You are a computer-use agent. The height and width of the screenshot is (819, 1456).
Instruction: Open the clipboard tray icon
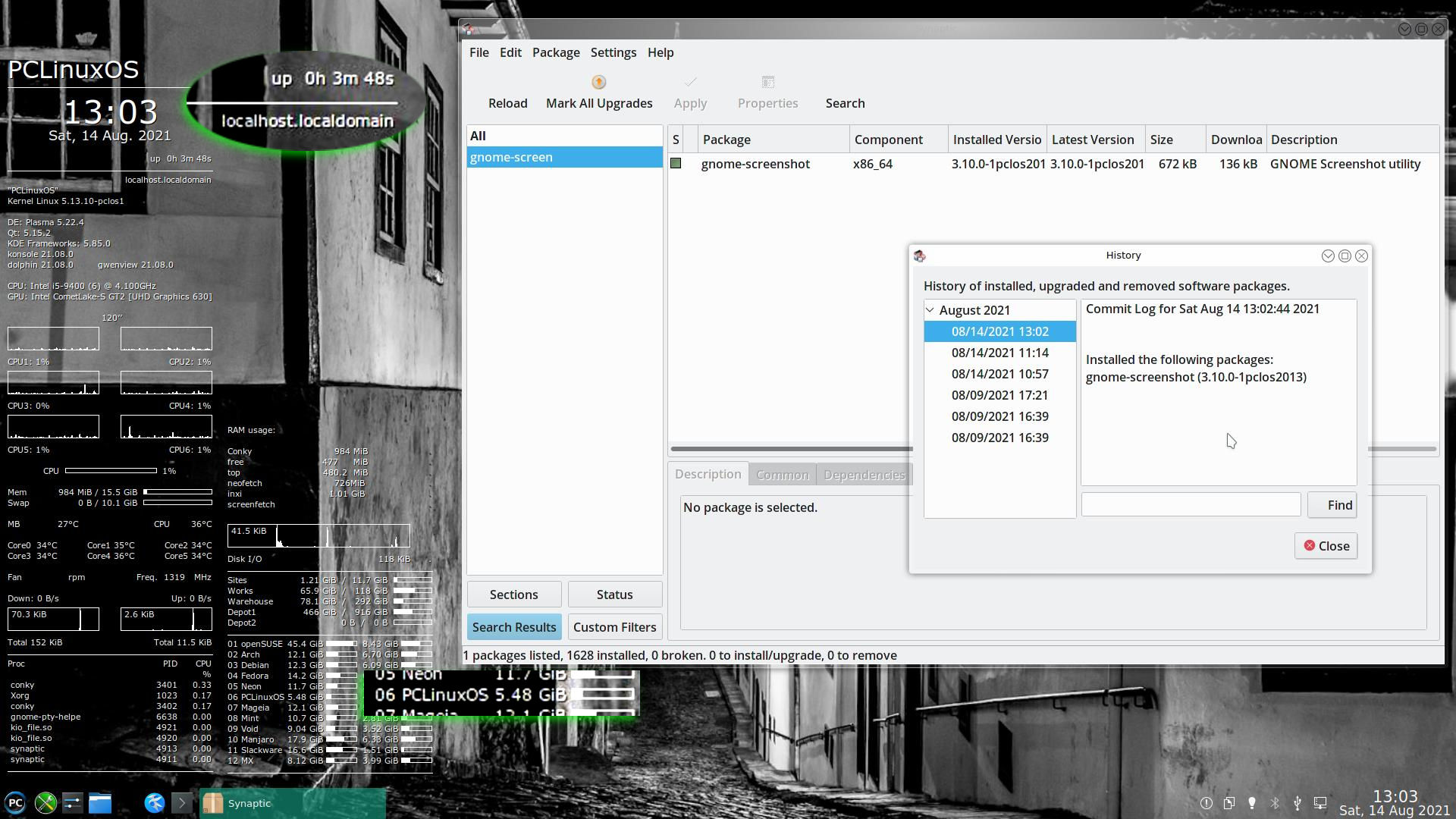[x=1228, y=803]
